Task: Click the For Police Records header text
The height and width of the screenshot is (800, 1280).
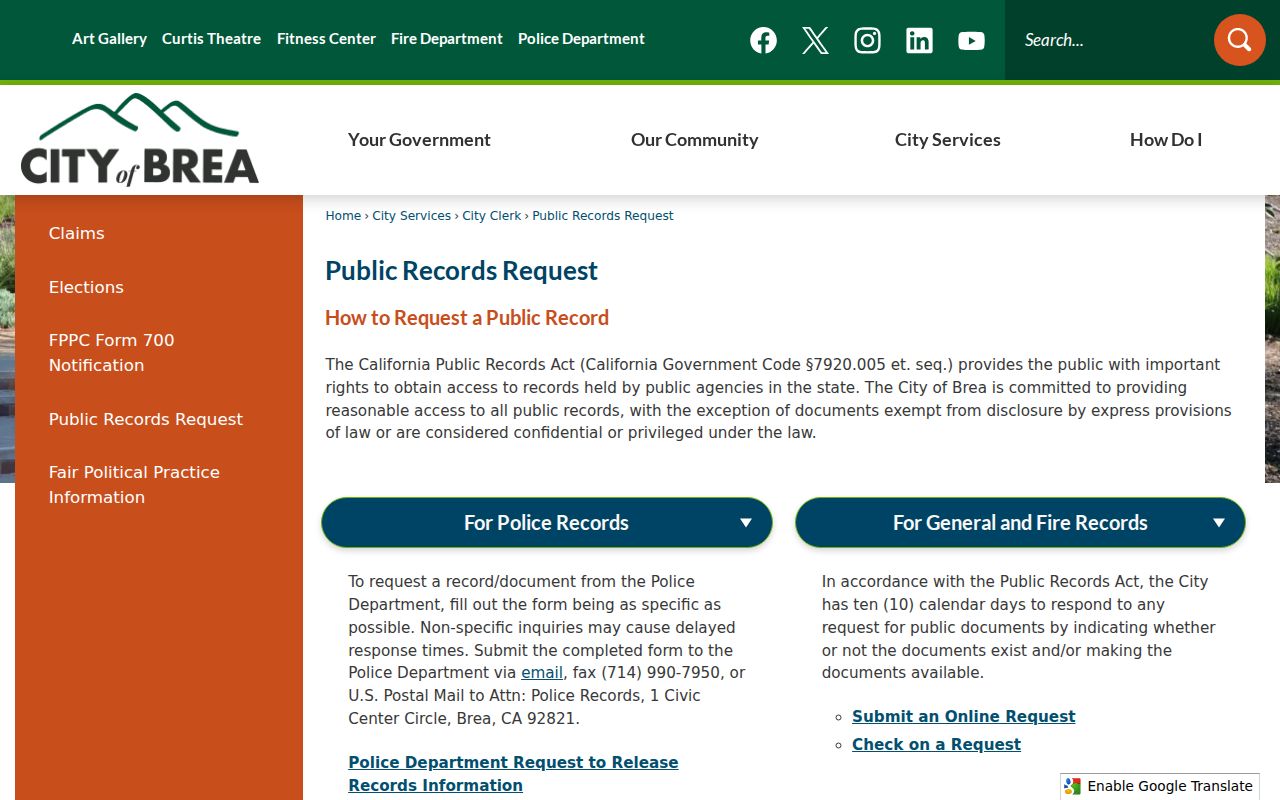Action: (x=546, y=523)
